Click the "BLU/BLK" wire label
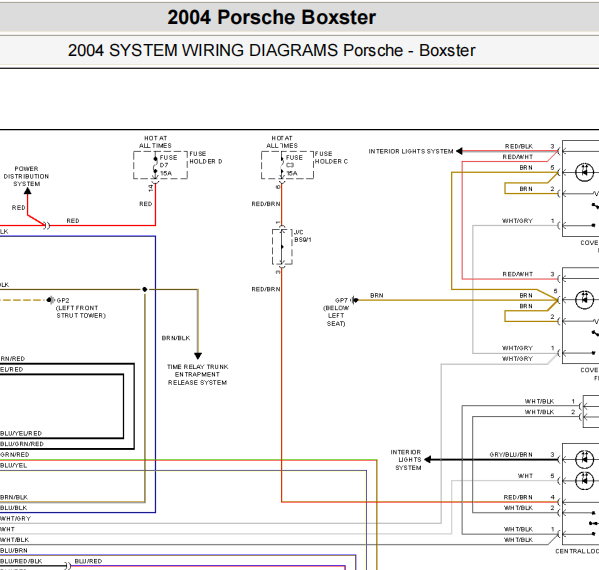The image size is (599, 570). 13,508
